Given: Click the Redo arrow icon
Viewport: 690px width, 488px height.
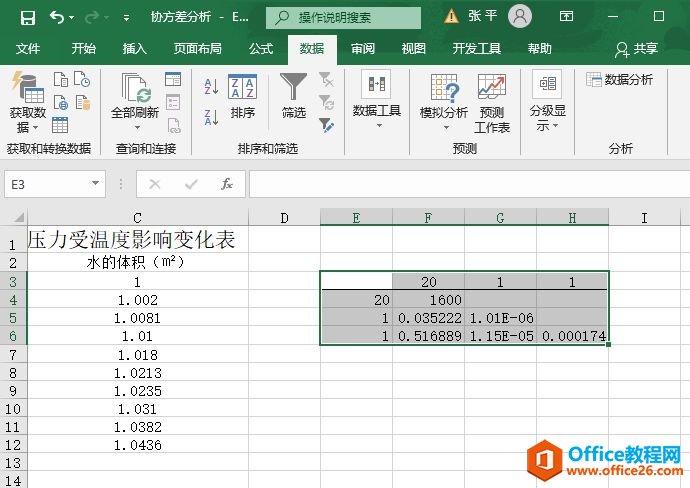Looking at the screenshot, I should [x=92, y=17].
